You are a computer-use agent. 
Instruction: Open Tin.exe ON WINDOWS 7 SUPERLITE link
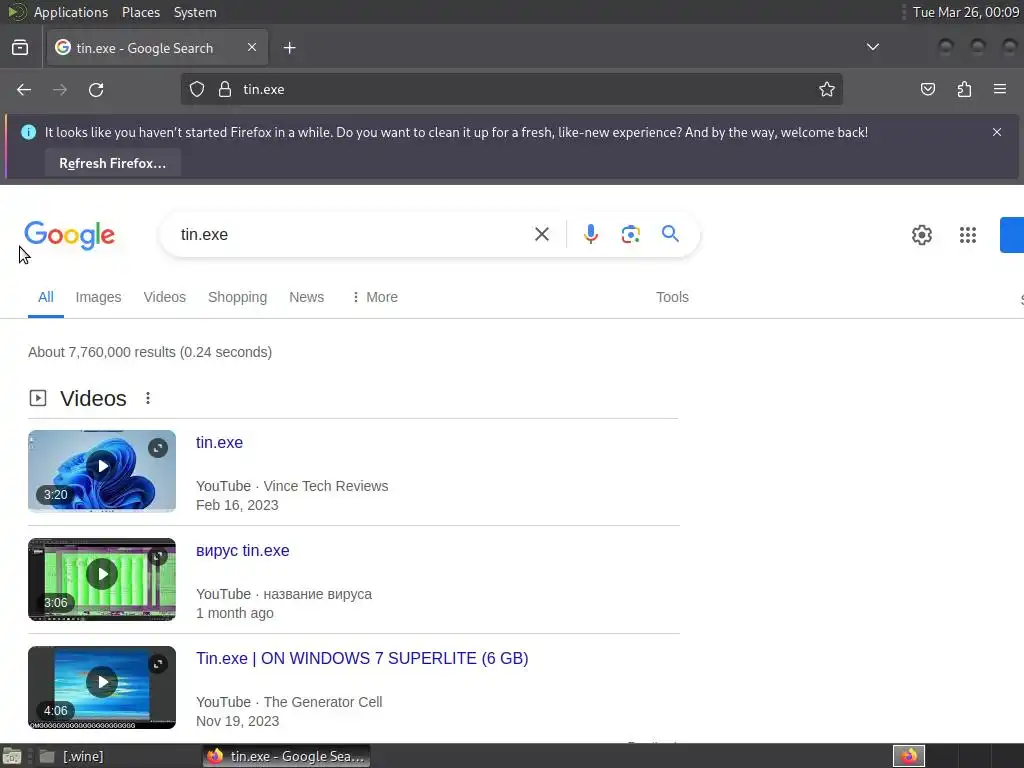362,658
